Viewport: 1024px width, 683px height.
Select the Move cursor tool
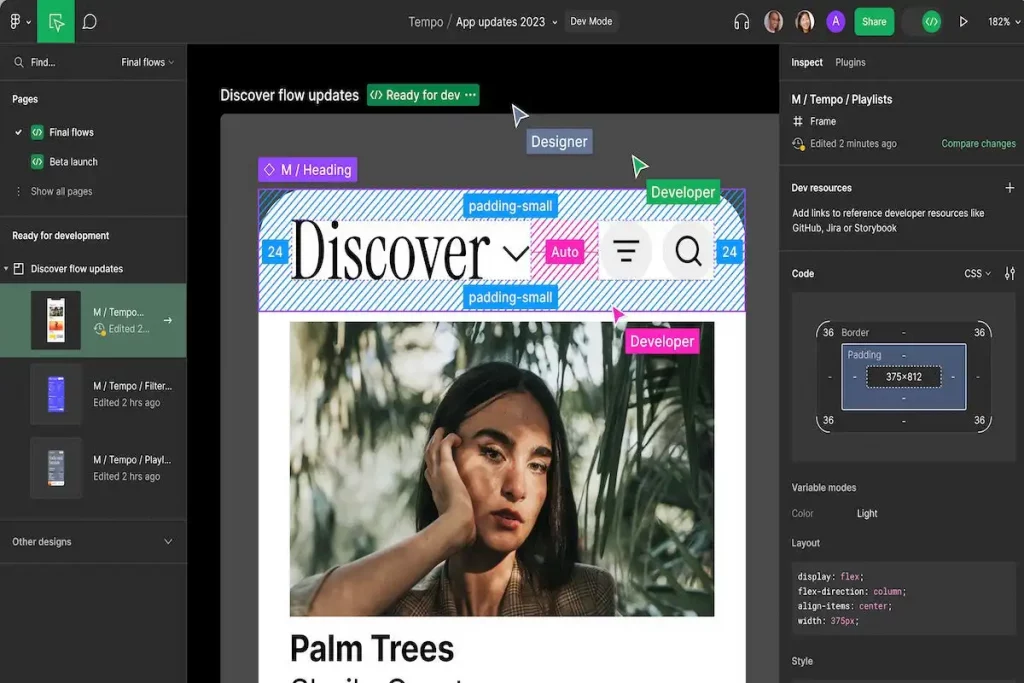click(56, 22)
